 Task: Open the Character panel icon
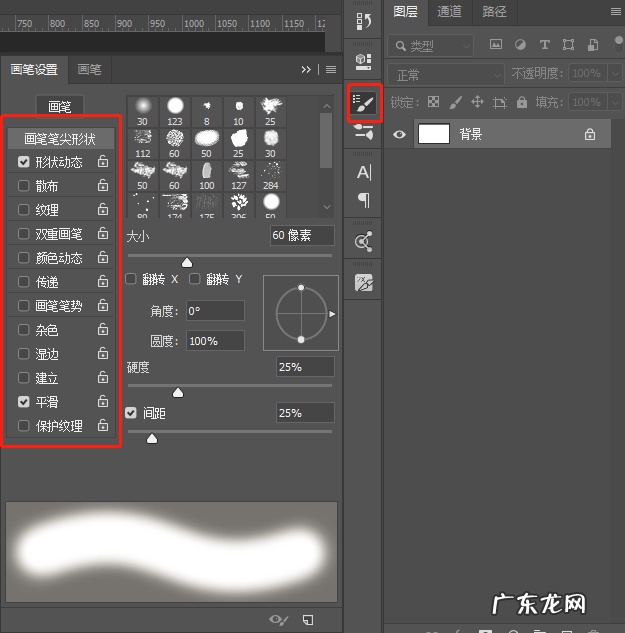click(364, 172)
